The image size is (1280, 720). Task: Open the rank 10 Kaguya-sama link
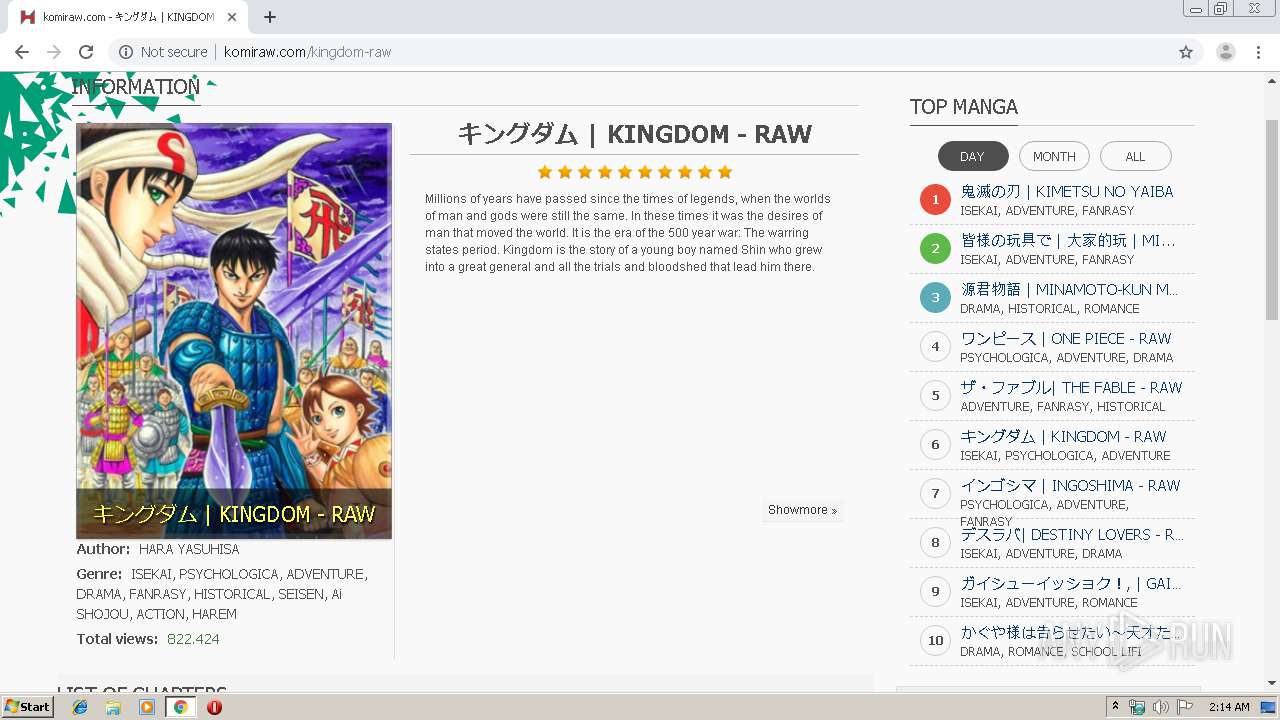(1071, 632)
